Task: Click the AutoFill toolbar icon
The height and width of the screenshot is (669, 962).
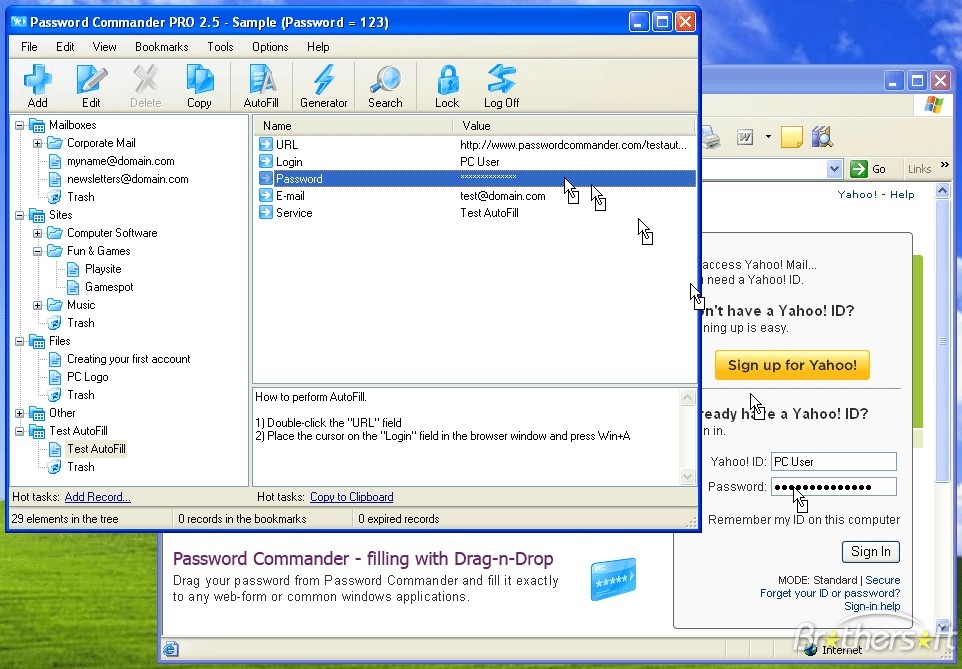Action: 261,80
